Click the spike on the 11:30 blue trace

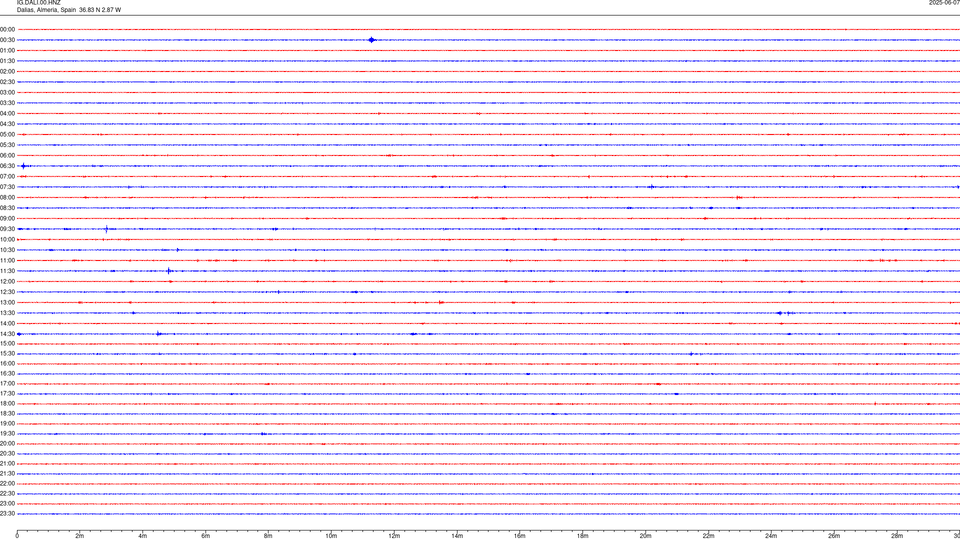click(169, 271)
